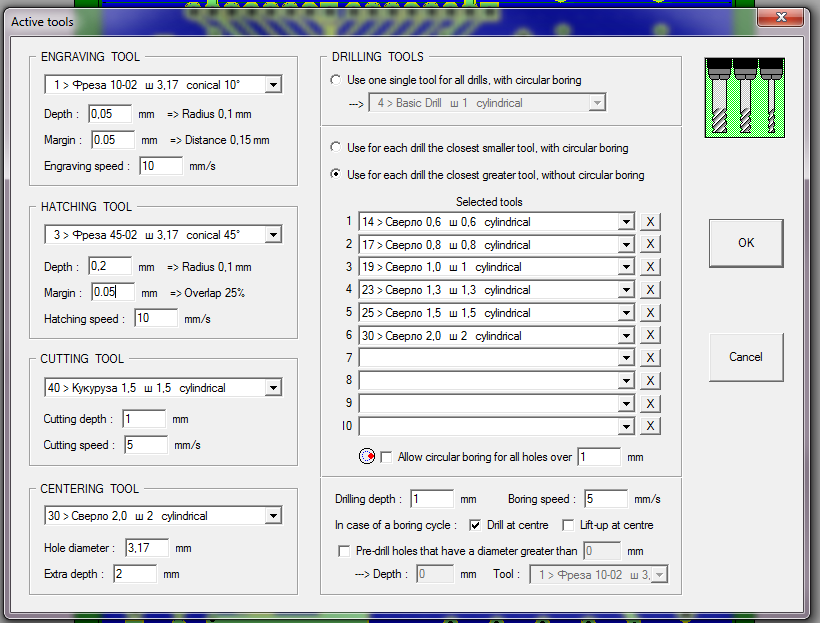
Task: Open the cutting tool Кукуруза 1,5 dropdown
Action: 274,388
